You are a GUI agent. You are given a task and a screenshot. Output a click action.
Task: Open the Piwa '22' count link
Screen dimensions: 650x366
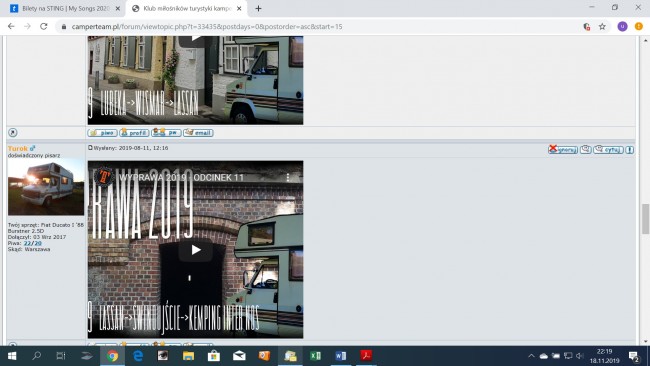[27, 243]
